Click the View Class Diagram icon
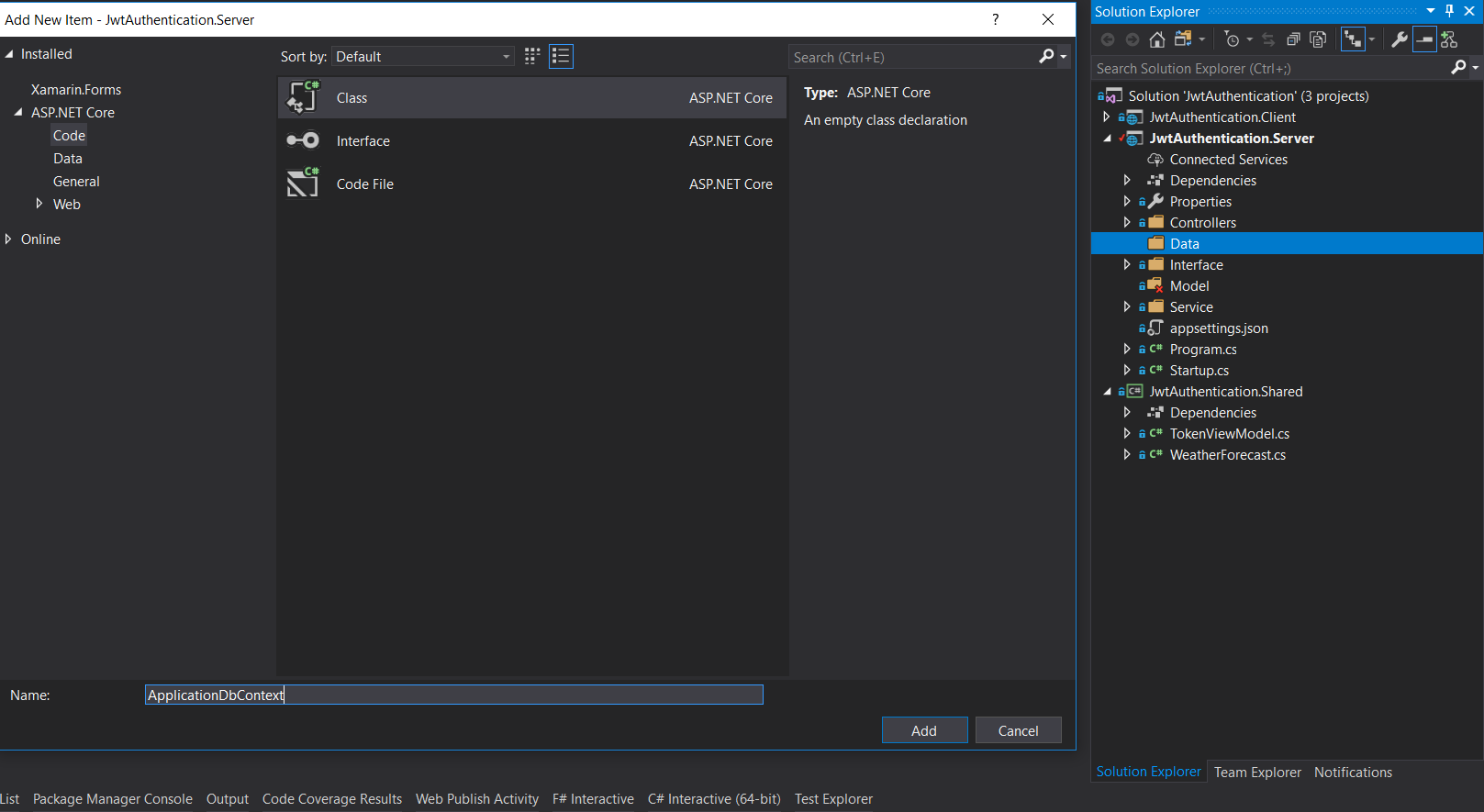 coord(1449,39)
